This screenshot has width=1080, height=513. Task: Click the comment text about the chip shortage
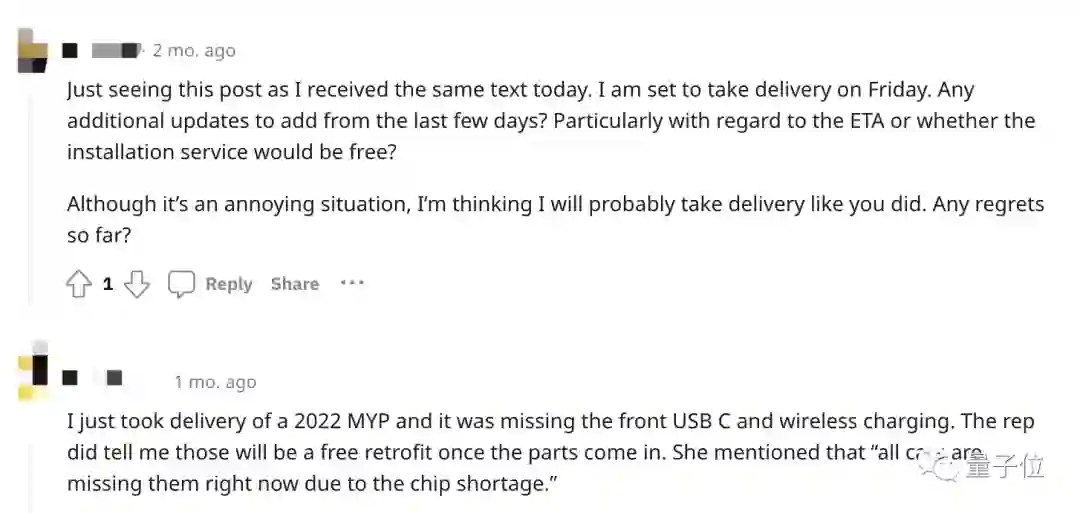pyautogui.click(x=550, y=452)
